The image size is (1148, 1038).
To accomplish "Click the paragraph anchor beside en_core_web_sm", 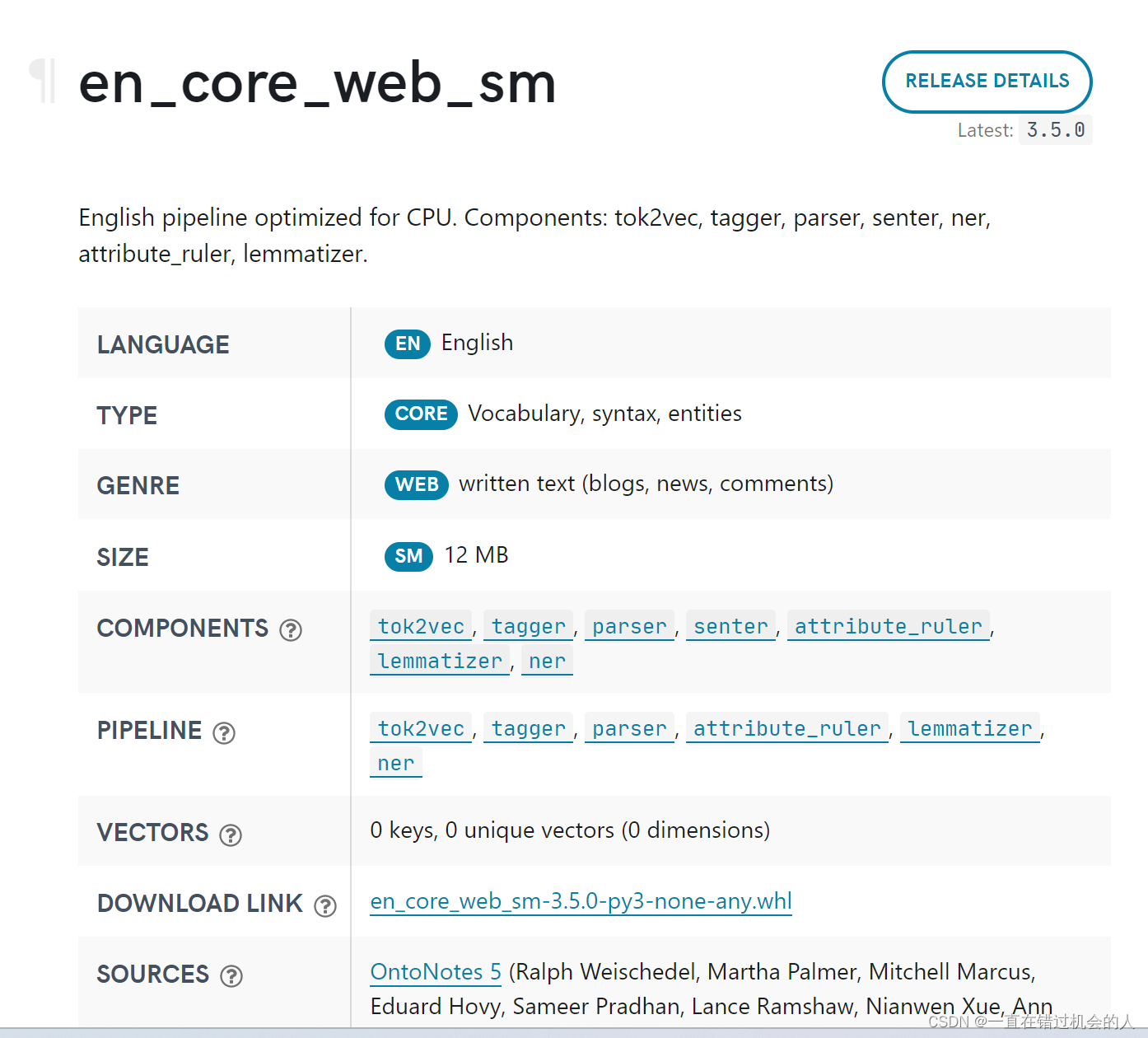I will [x=43, y=82].
